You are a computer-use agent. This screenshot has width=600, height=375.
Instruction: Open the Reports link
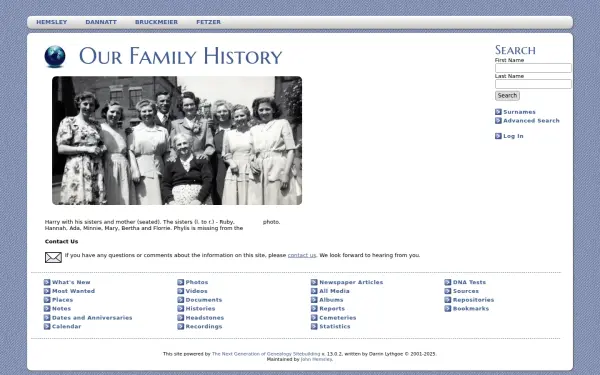(332, 309)
